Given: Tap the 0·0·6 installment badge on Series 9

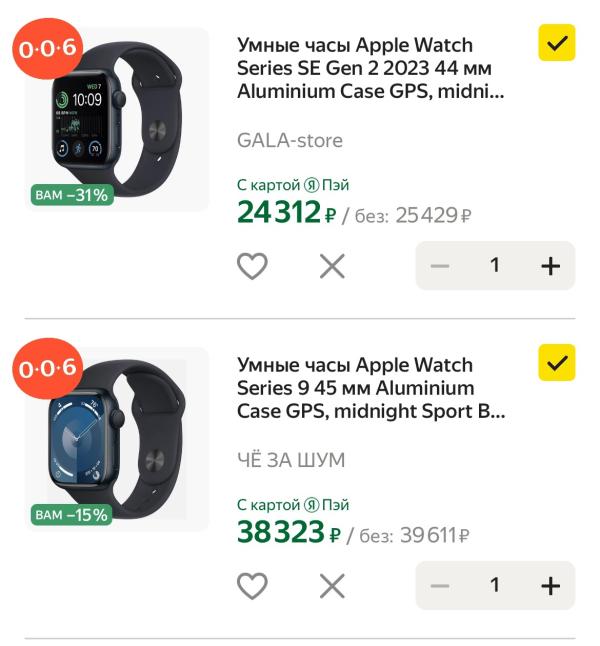Looking at the screenshot, I should (48, 368).
